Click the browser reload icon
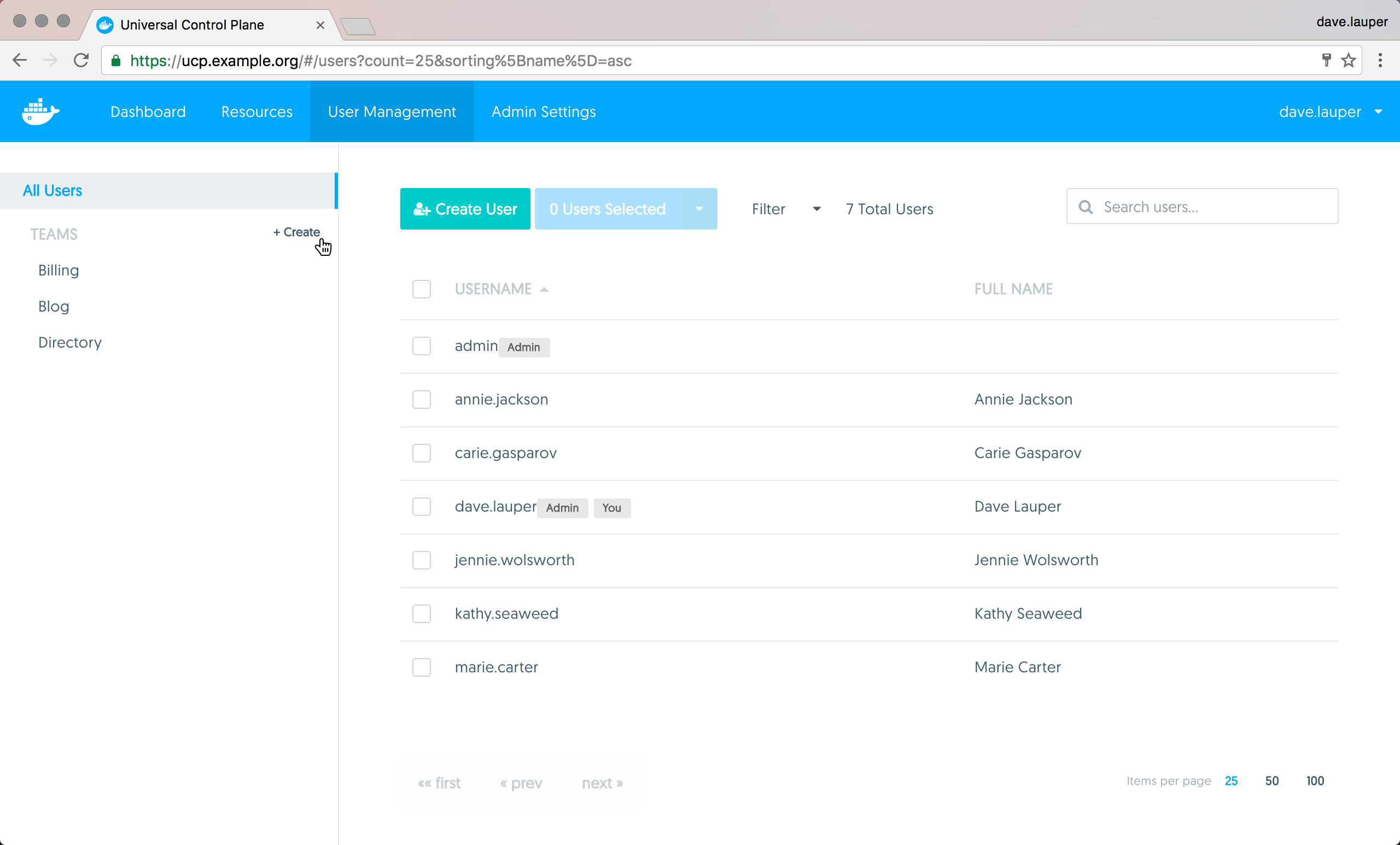Image resolution: width=1400 pixels, height=845 pixels. (x=81, y=60)
